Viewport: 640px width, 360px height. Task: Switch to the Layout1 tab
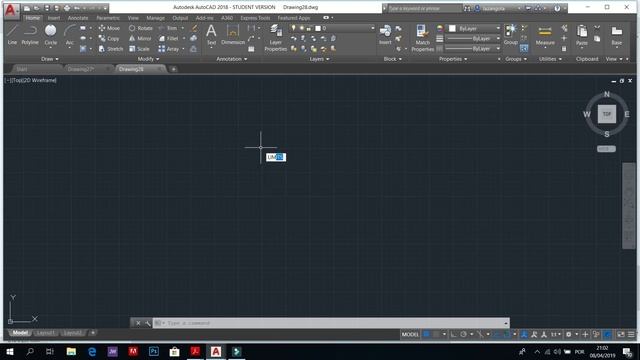(x=45, y=333)
